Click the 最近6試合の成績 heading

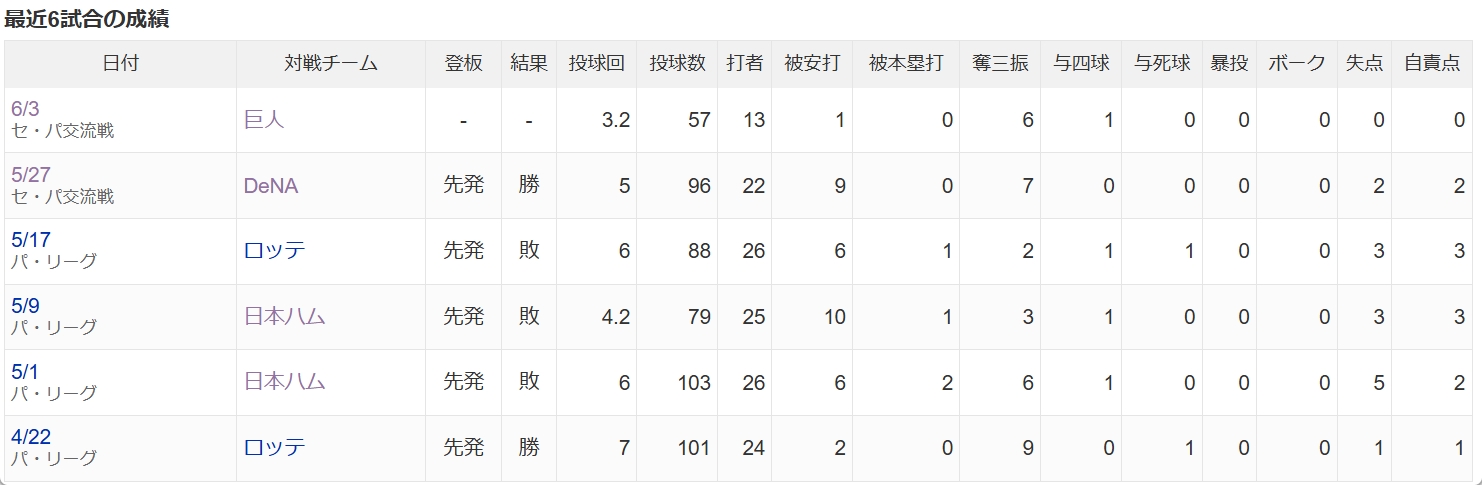[86, 19]
